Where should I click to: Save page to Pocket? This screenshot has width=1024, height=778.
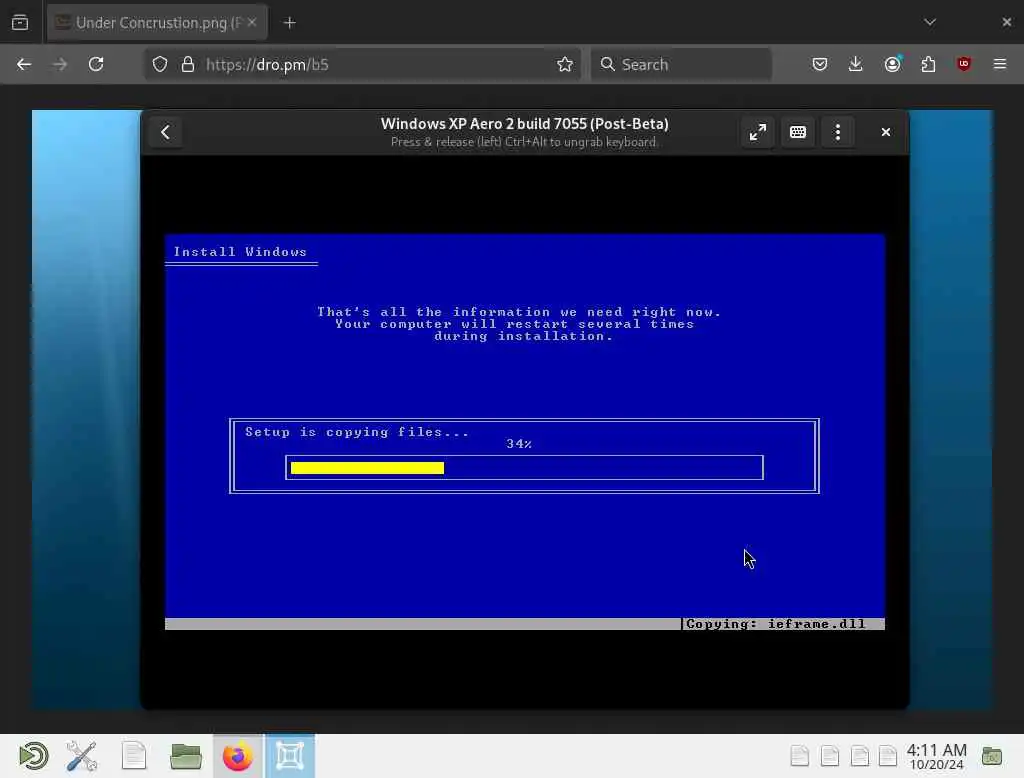(x=820, y=64)
